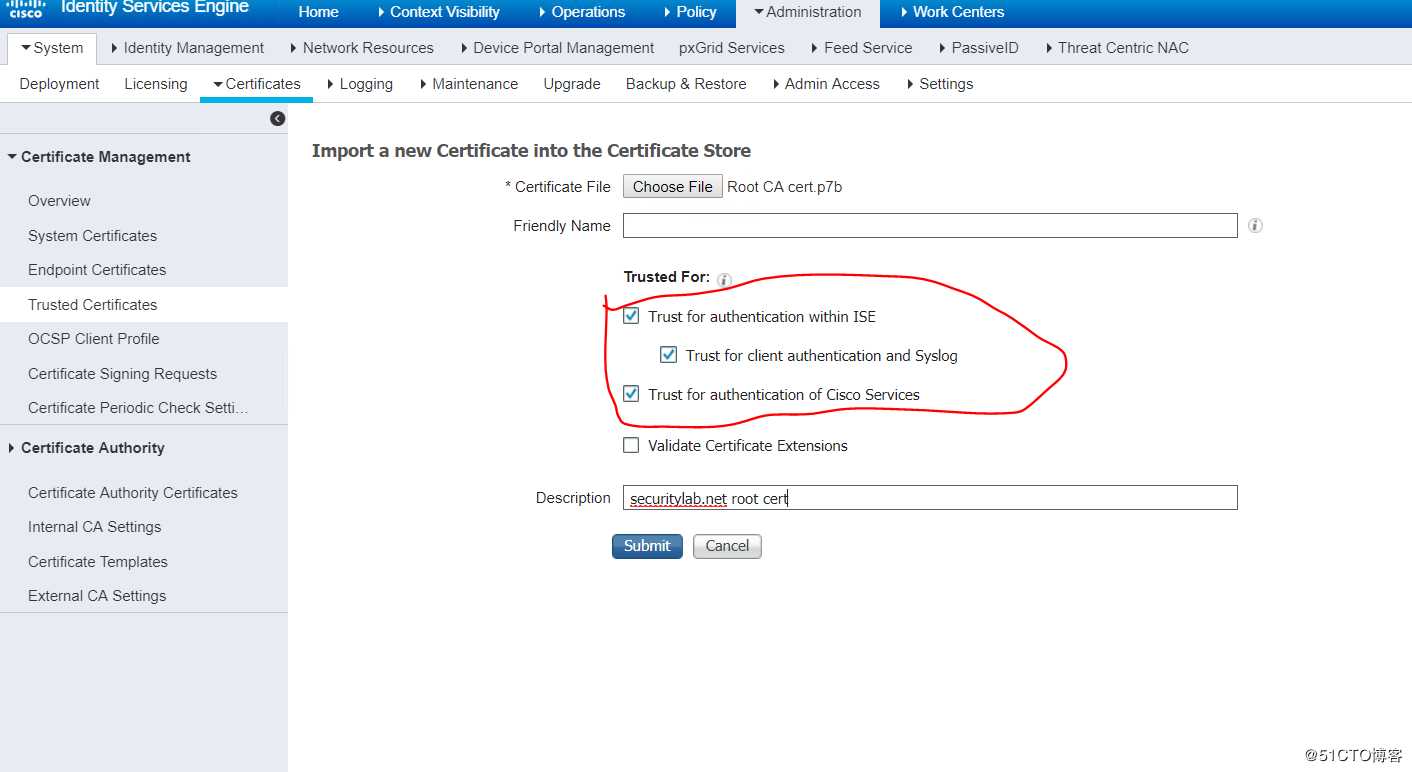The image size is (1412, 772).
Task: Click the Choose File button
Action: [673, 187]
